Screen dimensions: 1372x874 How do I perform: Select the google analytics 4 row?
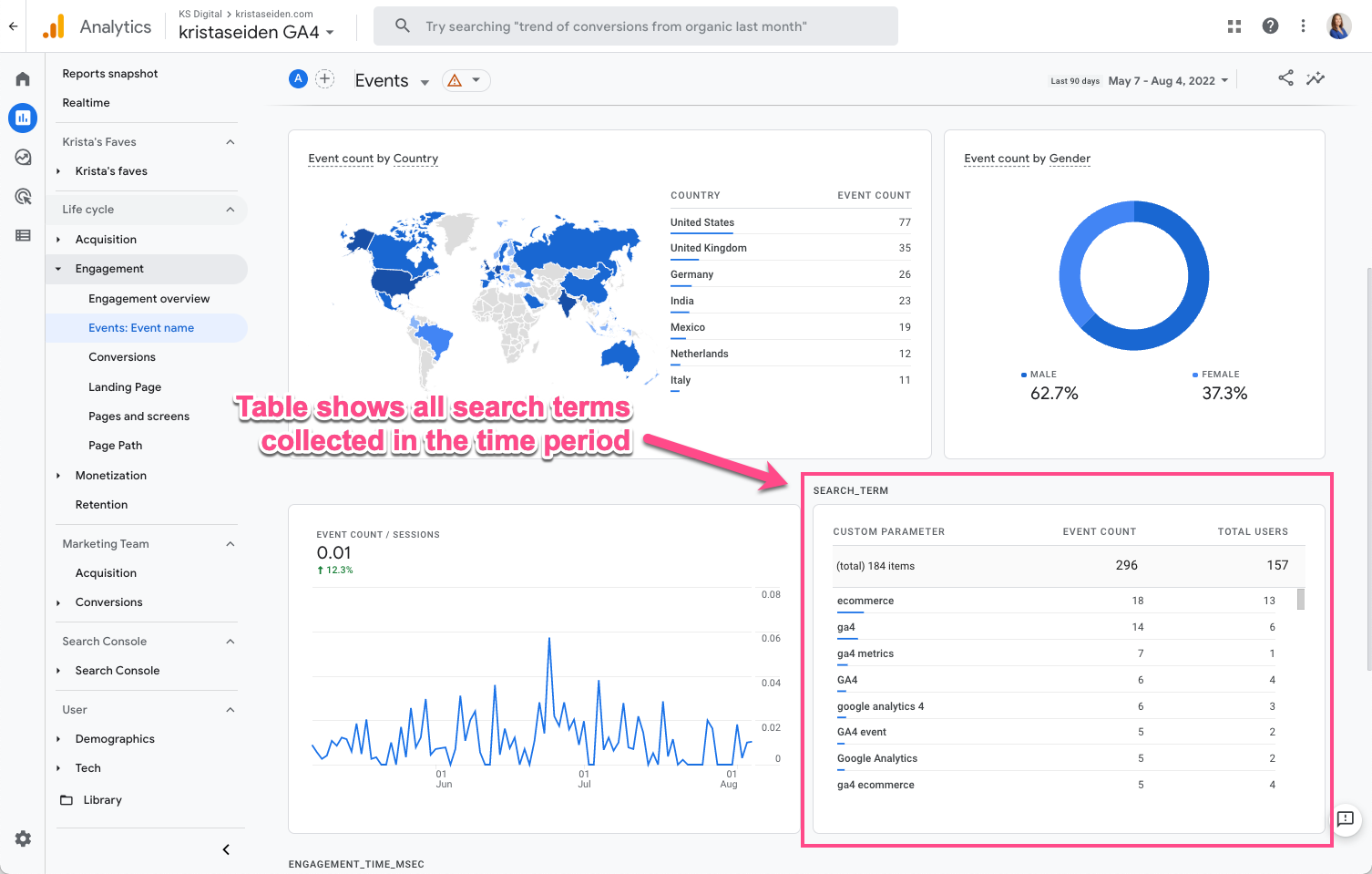click(x=1056, y=706)
